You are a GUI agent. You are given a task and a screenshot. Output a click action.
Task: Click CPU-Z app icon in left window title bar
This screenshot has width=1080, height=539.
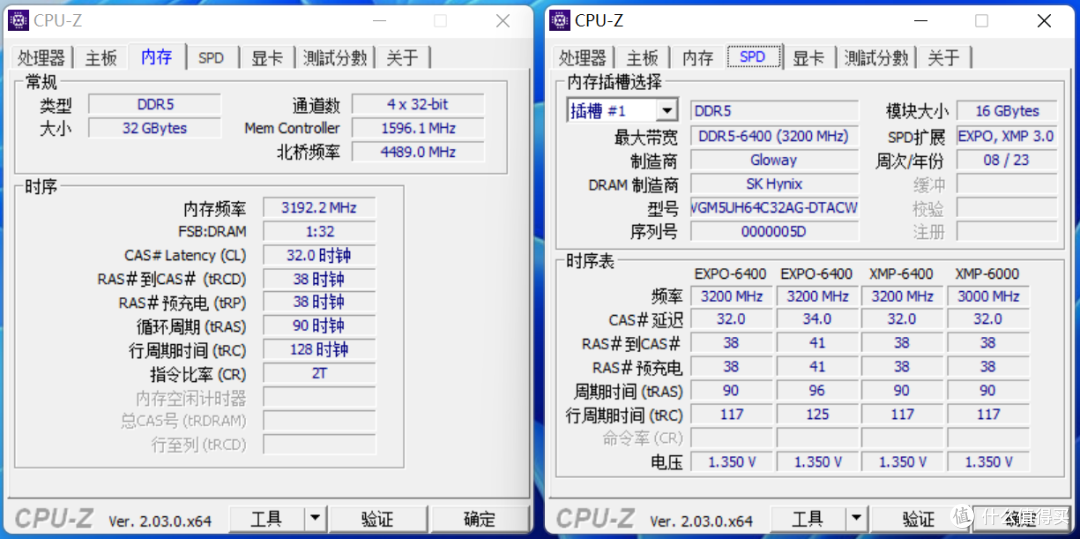pyautogui.click(x=19, y=21)
